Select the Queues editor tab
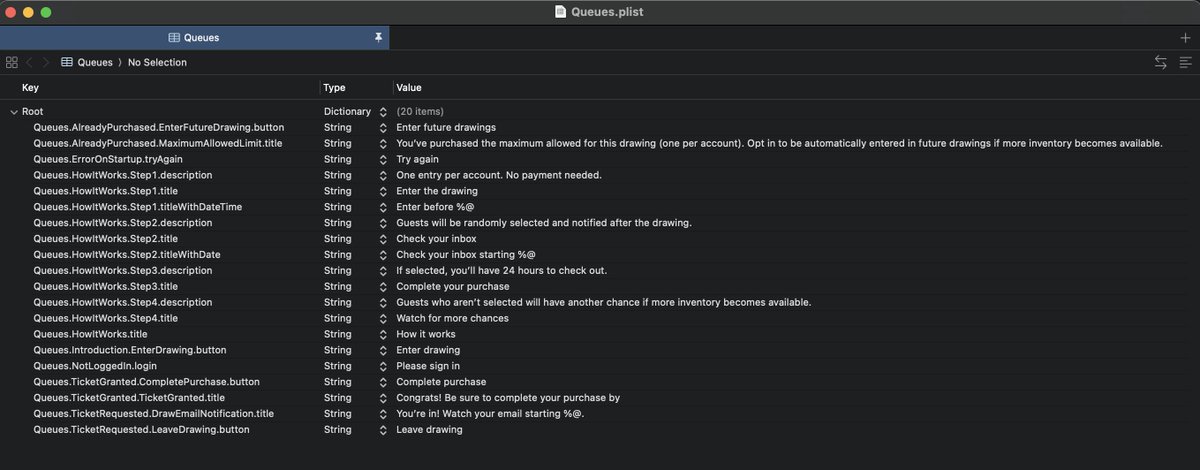This screenshot has height=470, width=1200. [x=194, y=38]
